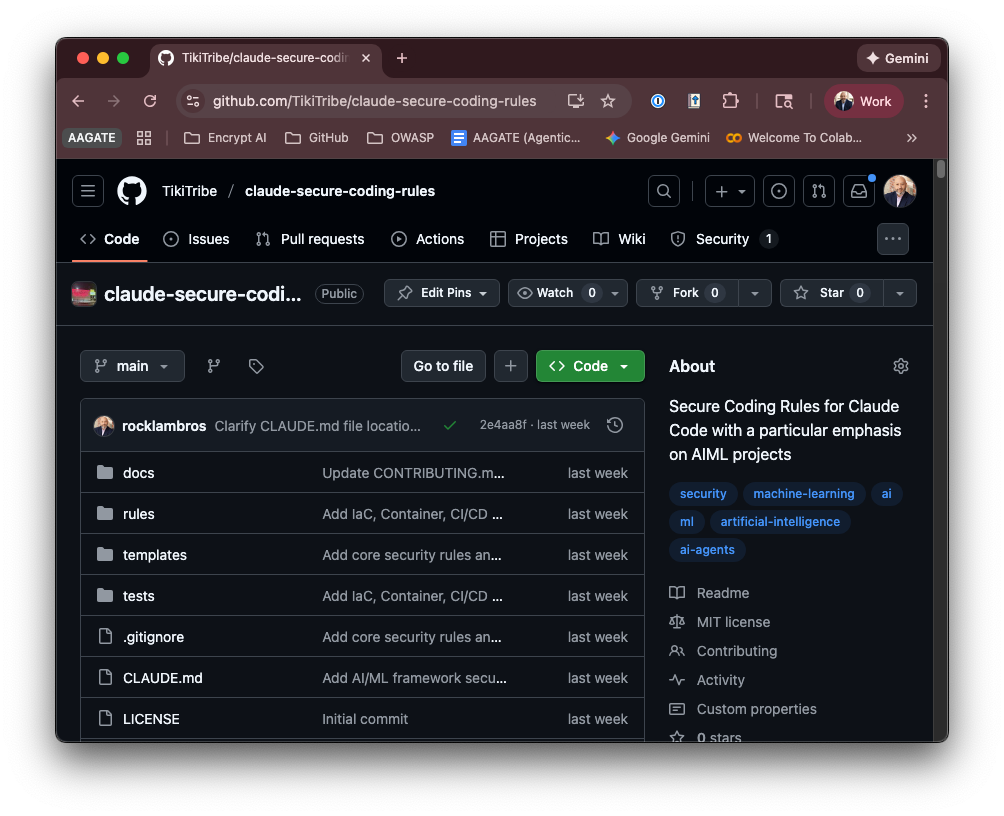
Task: Bookmark this page with the star icon
Action: pos(608,101)
